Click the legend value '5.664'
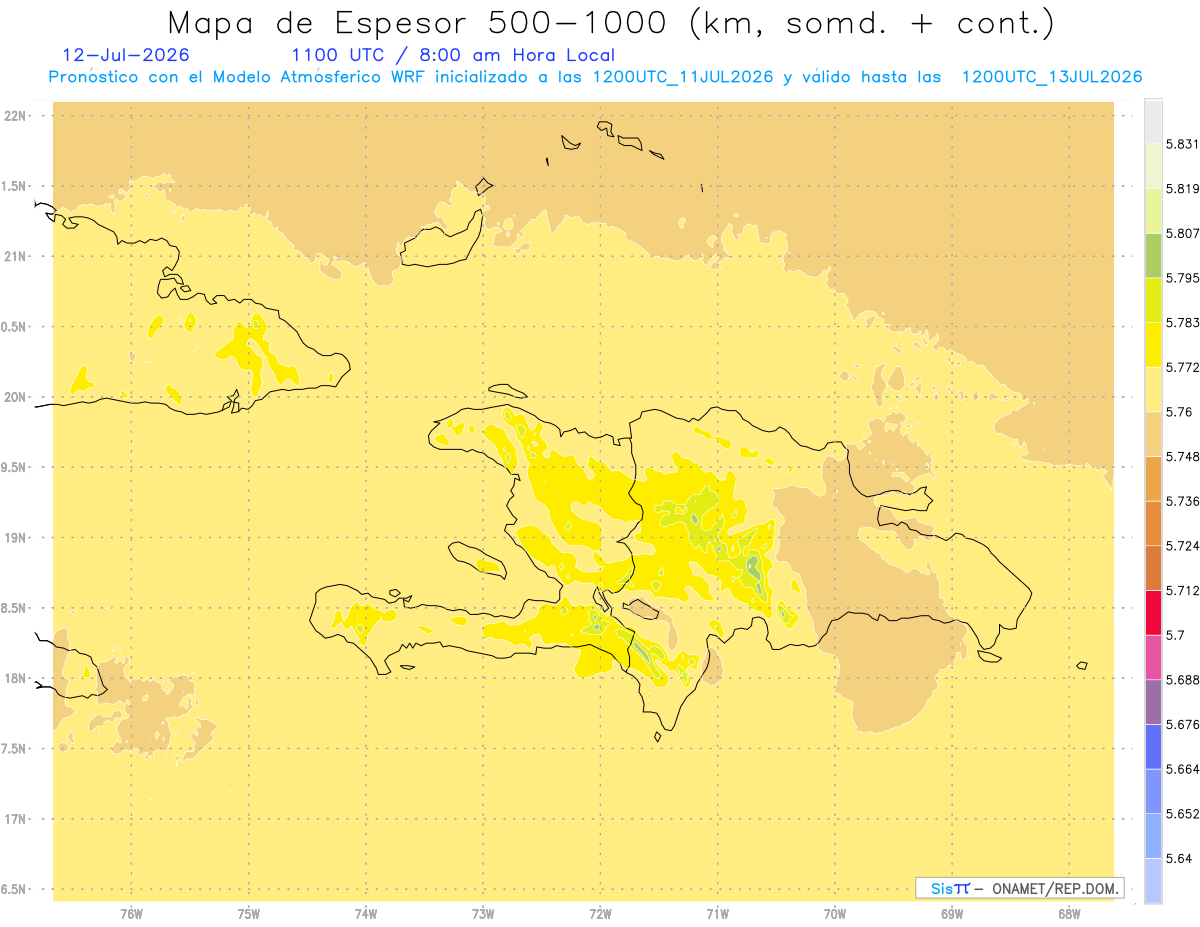This screenshot has width=1200, height=927. pos(1183,769)
